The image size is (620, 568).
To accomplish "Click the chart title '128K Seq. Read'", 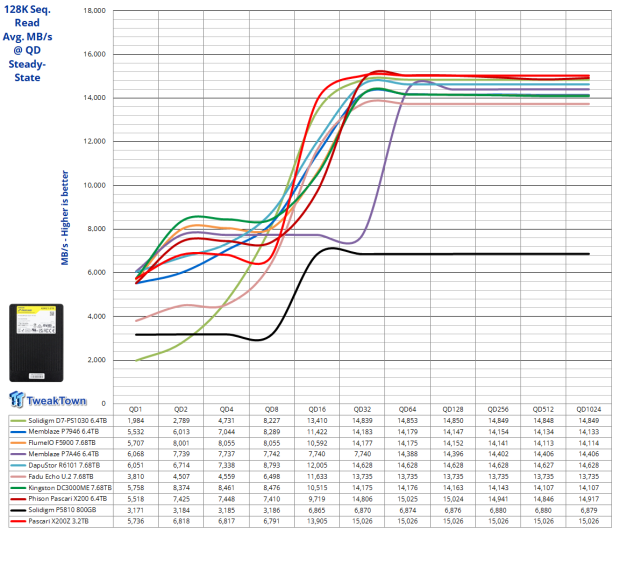I will coord(27,16).
